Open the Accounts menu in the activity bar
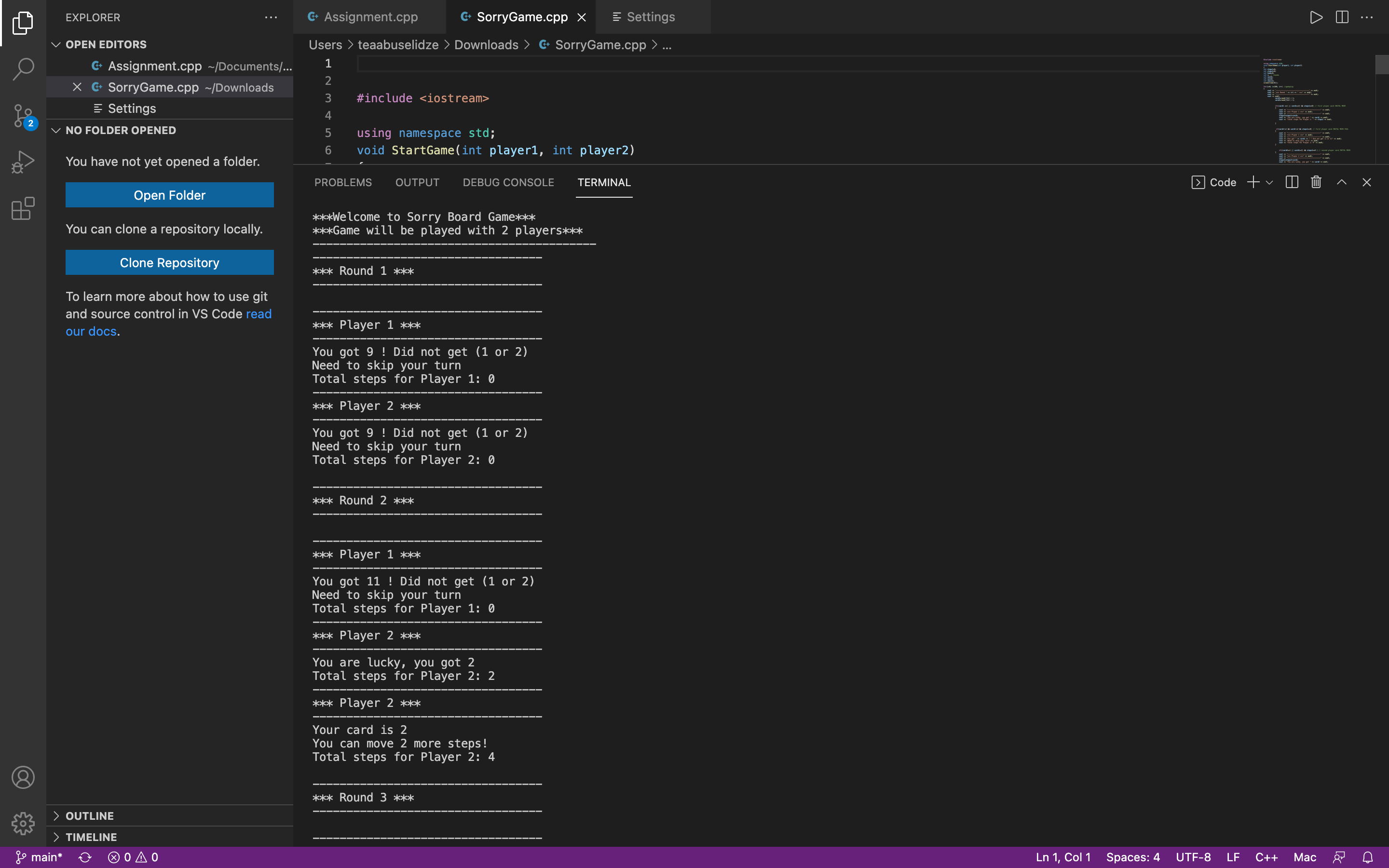1389x868 pixels. (x=23, y=777)
